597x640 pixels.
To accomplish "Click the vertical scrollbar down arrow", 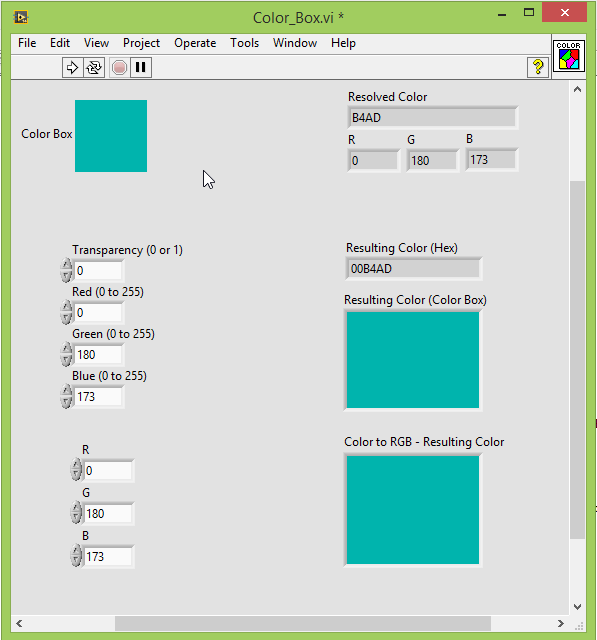I will tap(577, 607).
